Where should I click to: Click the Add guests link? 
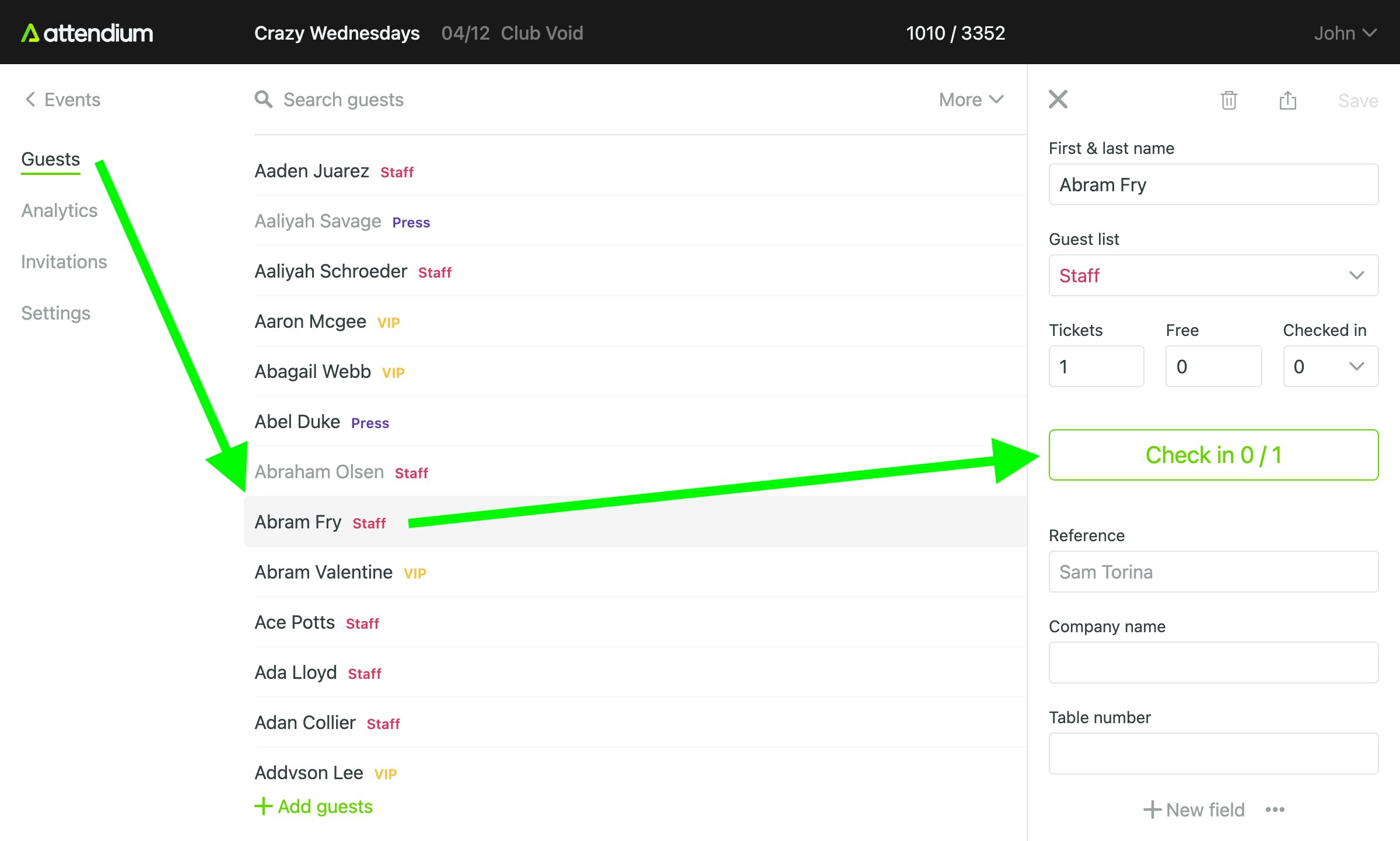tap(314, 807)
